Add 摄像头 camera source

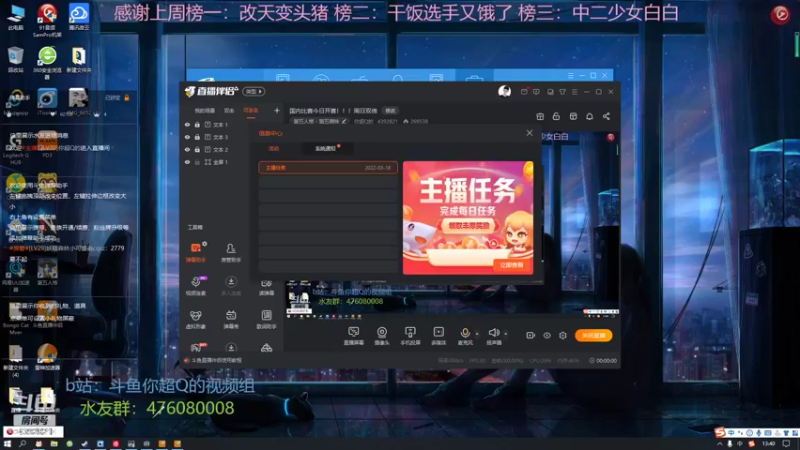click(382, 336)
